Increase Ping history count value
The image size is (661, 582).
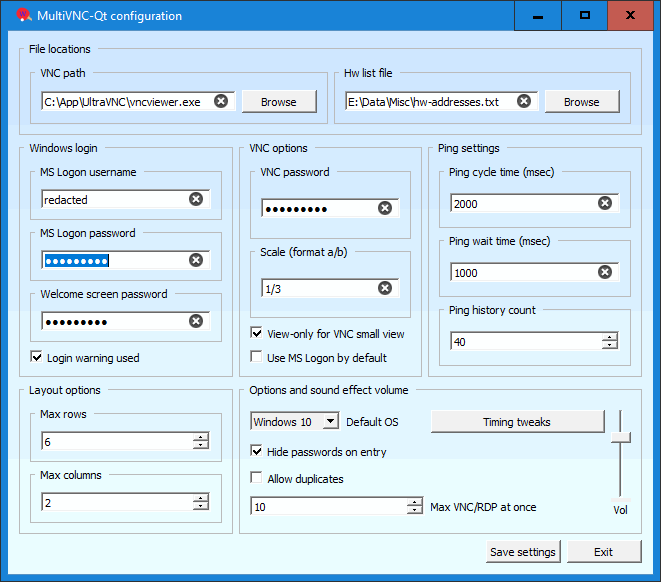(610, 337)
